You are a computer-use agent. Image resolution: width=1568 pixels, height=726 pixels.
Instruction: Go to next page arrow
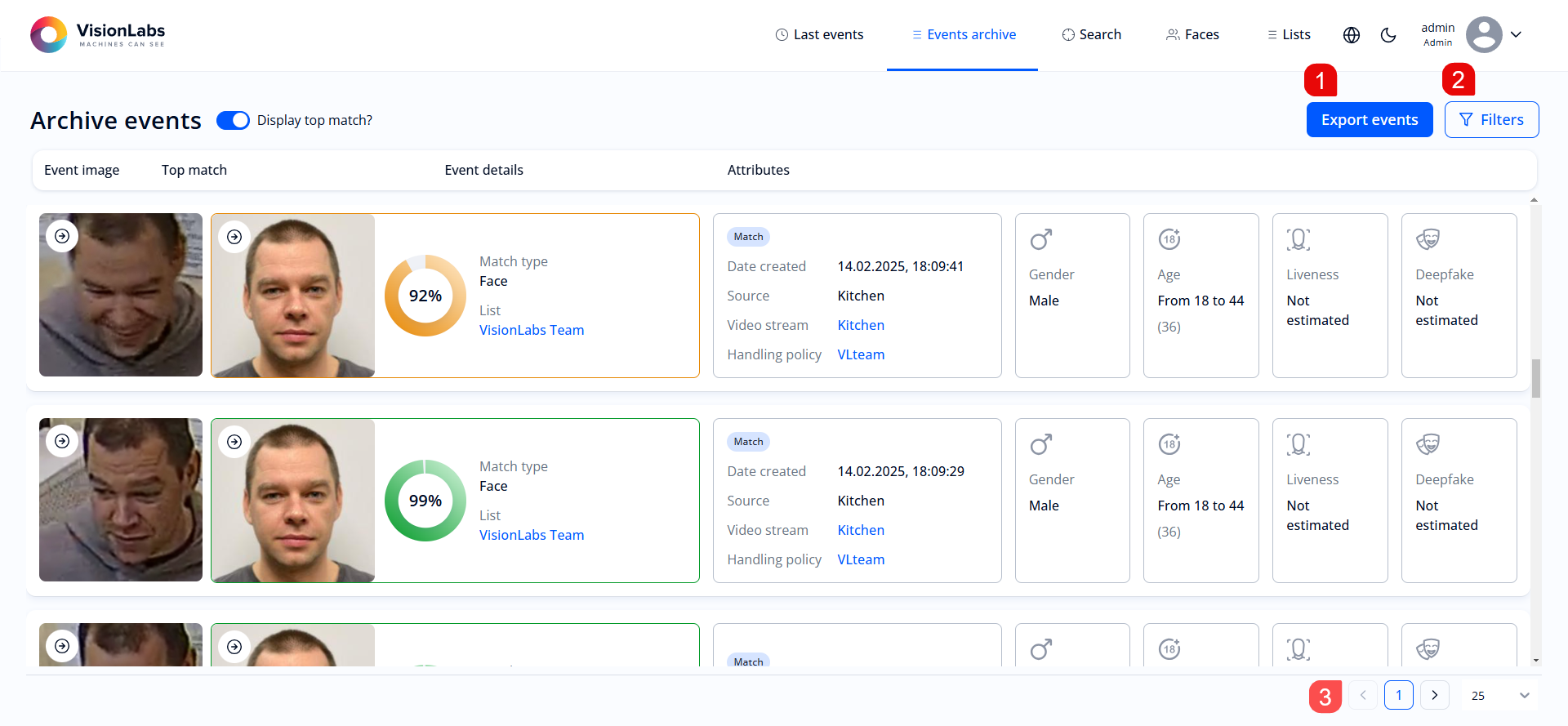click(1434, 695)
